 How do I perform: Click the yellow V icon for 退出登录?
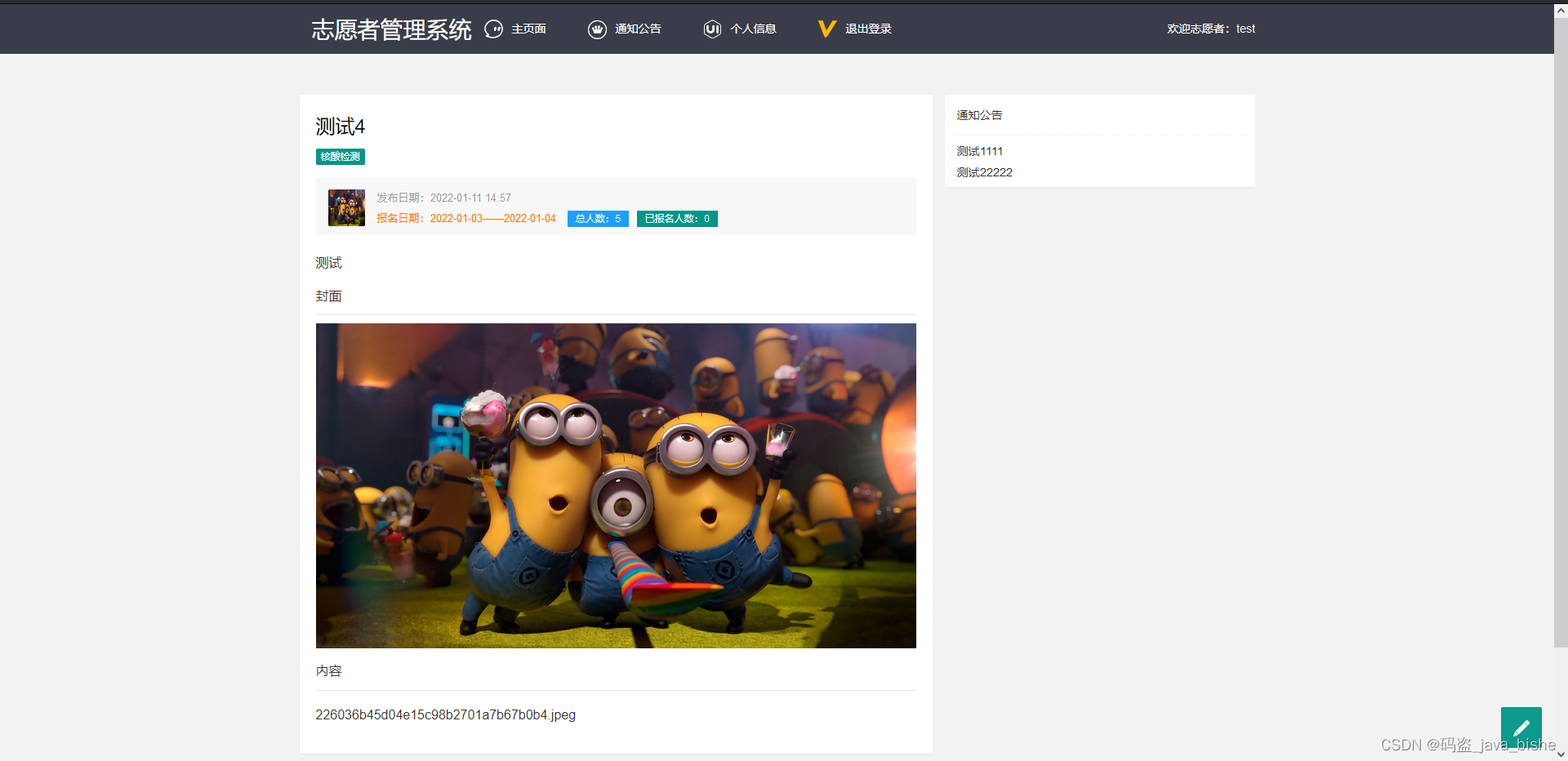826,29
